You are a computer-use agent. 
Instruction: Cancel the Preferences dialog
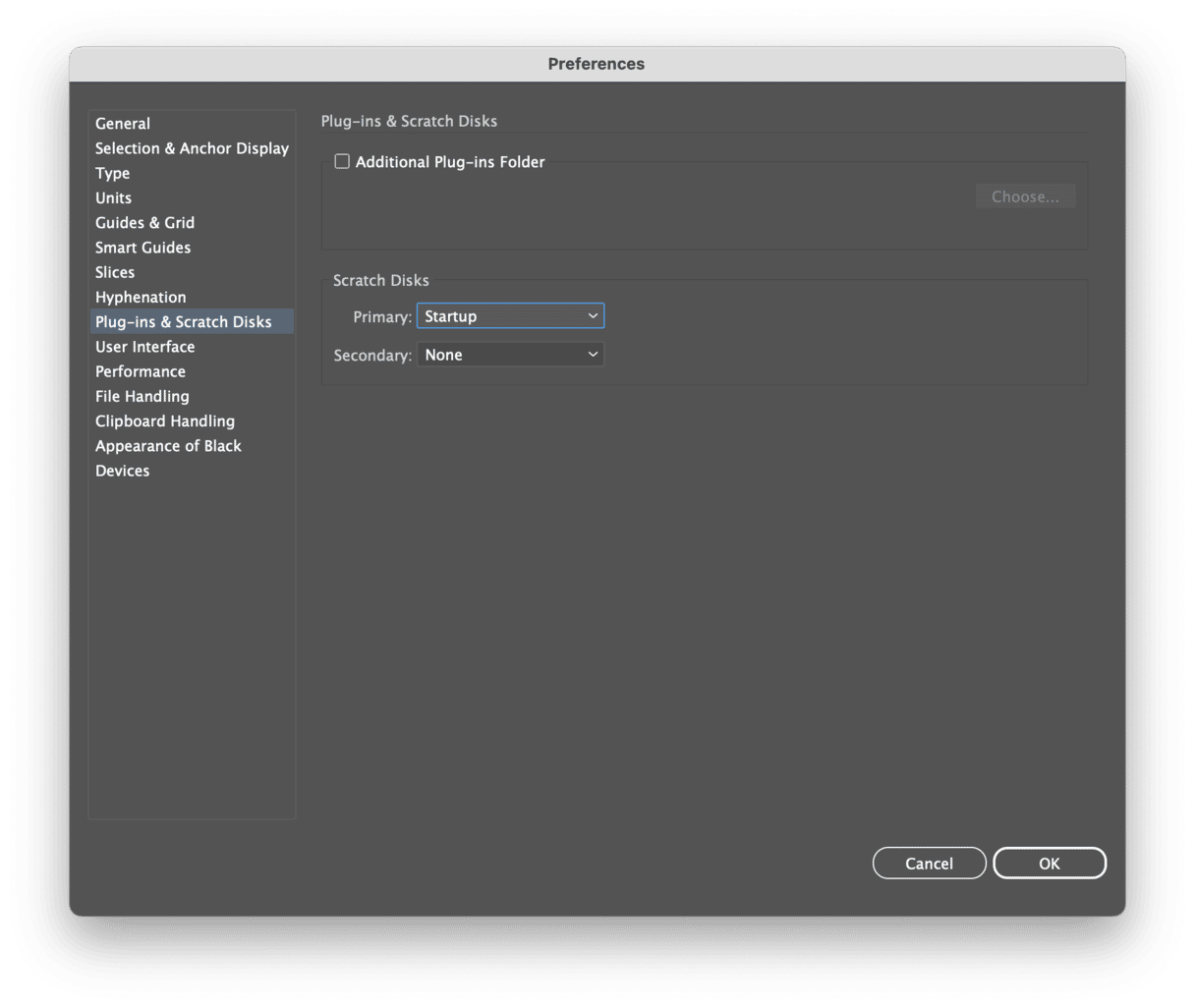point(929,863)
